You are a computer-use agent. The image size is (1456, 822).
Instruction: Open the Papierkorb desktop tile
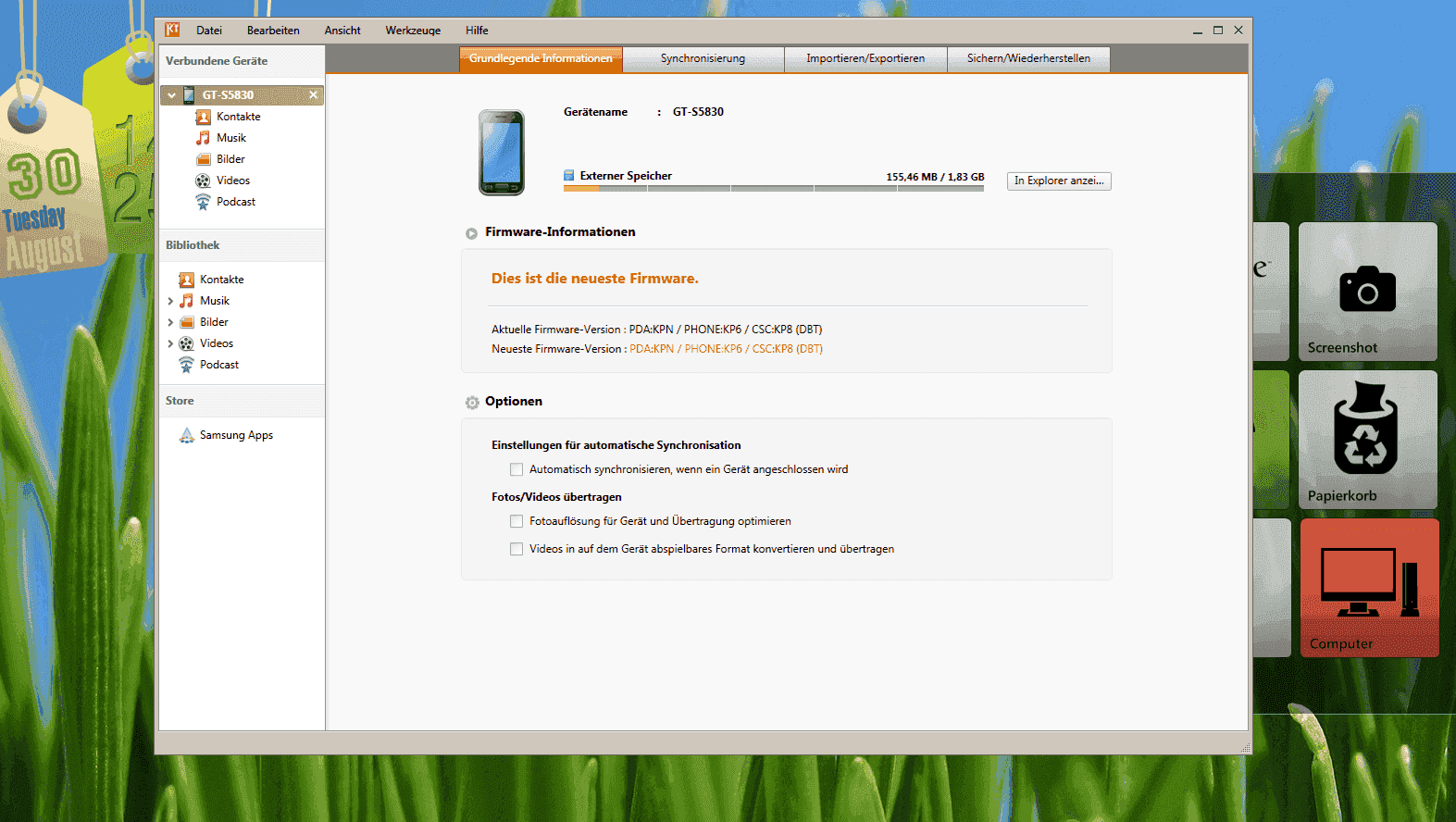point(1368,440)
